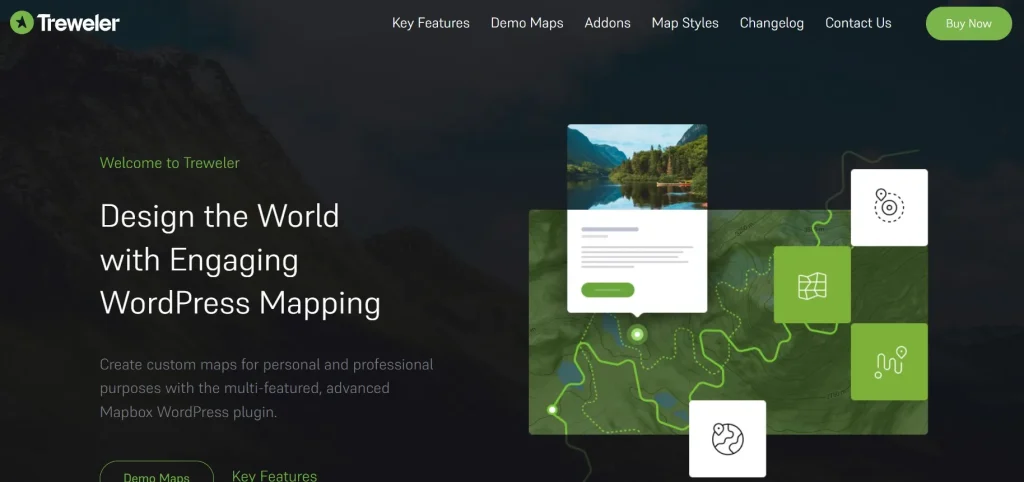Click the glowing green map marker under the popup
Image resolution: width=1024 pixels, height=482 pixels.
pos(637,335)
